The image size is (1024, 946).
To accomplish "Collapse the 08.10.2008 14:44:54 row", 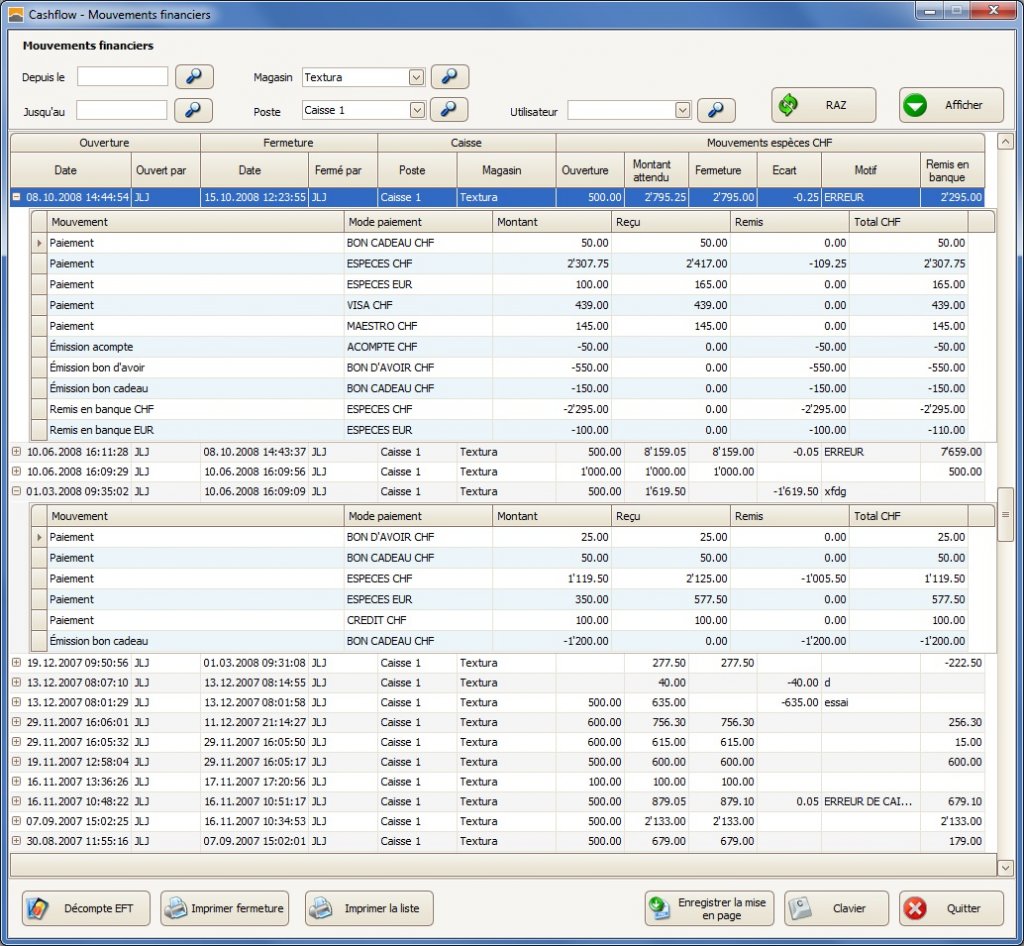I will pos(16,198).
